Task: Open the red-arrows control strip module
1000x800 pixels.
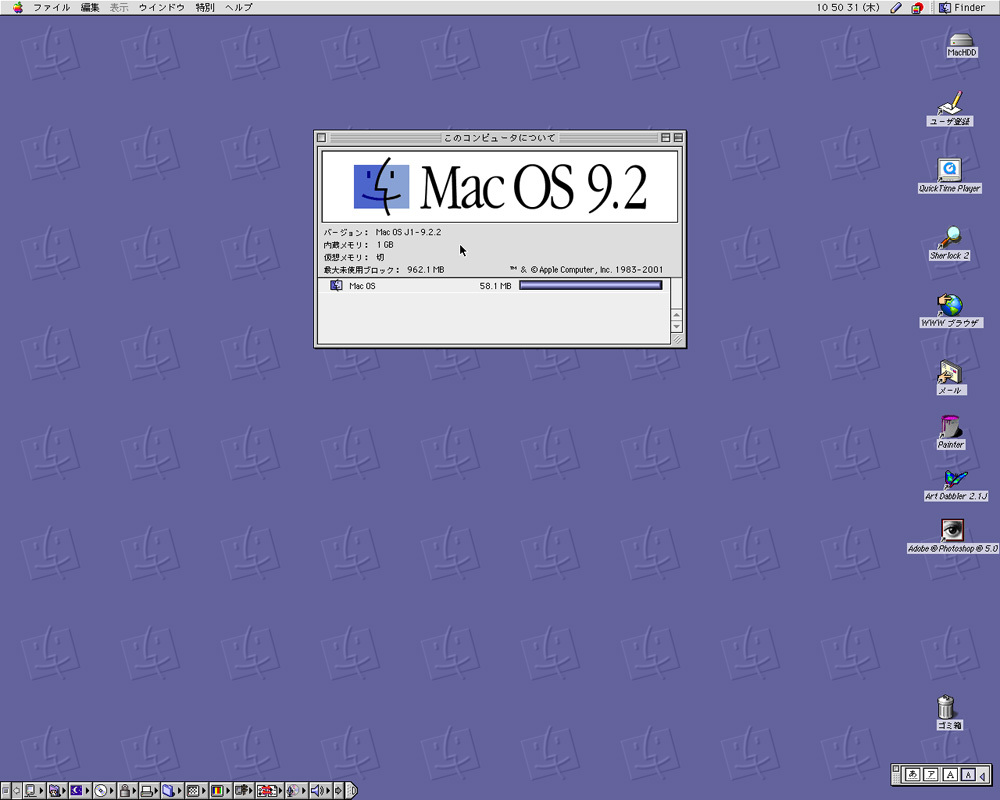Action: [269, 790]
